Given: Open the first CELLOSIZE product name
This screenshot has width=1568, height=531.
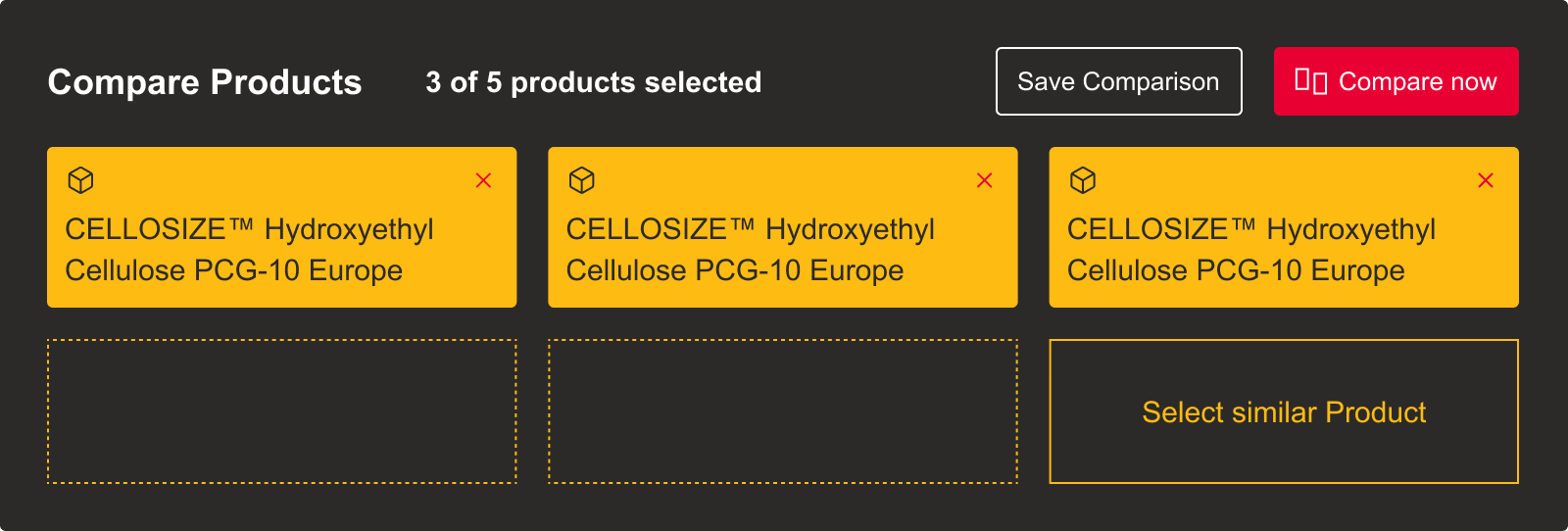Looking at the screenshot, I should 249,249.
